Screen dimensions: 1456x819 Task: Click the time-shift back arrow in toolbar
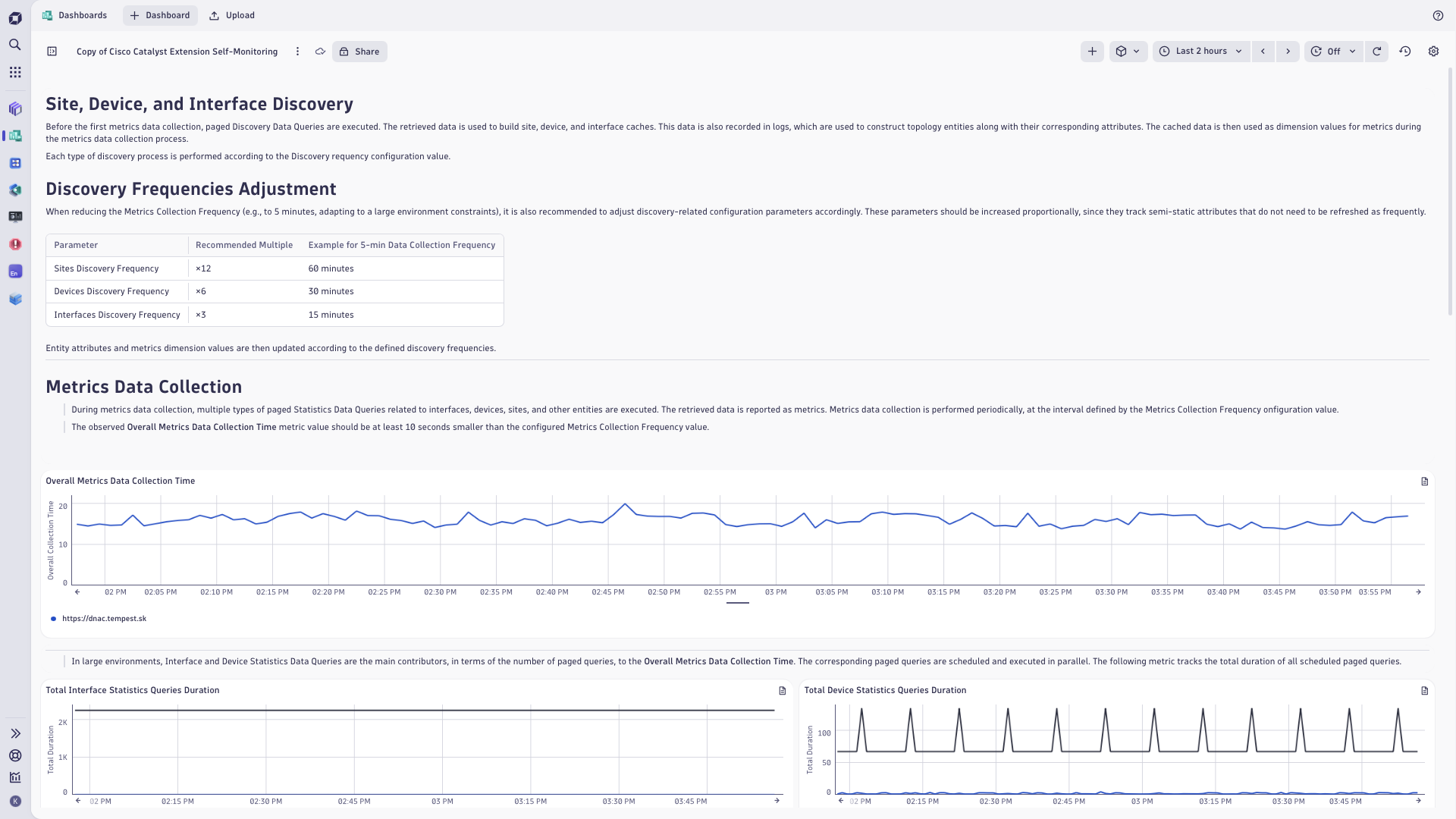1263,51
